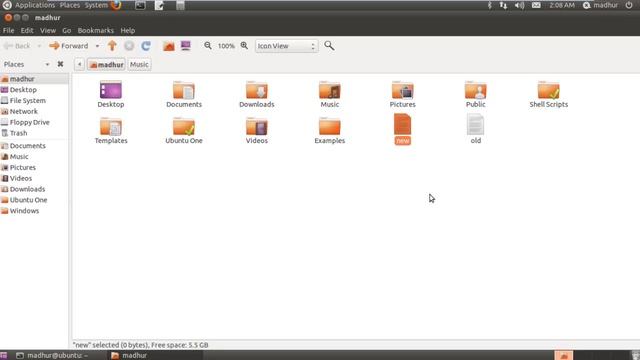Open the Forward history dropdown arrow
This screenshot has width=640, height=360.
[x=97, y=46]
